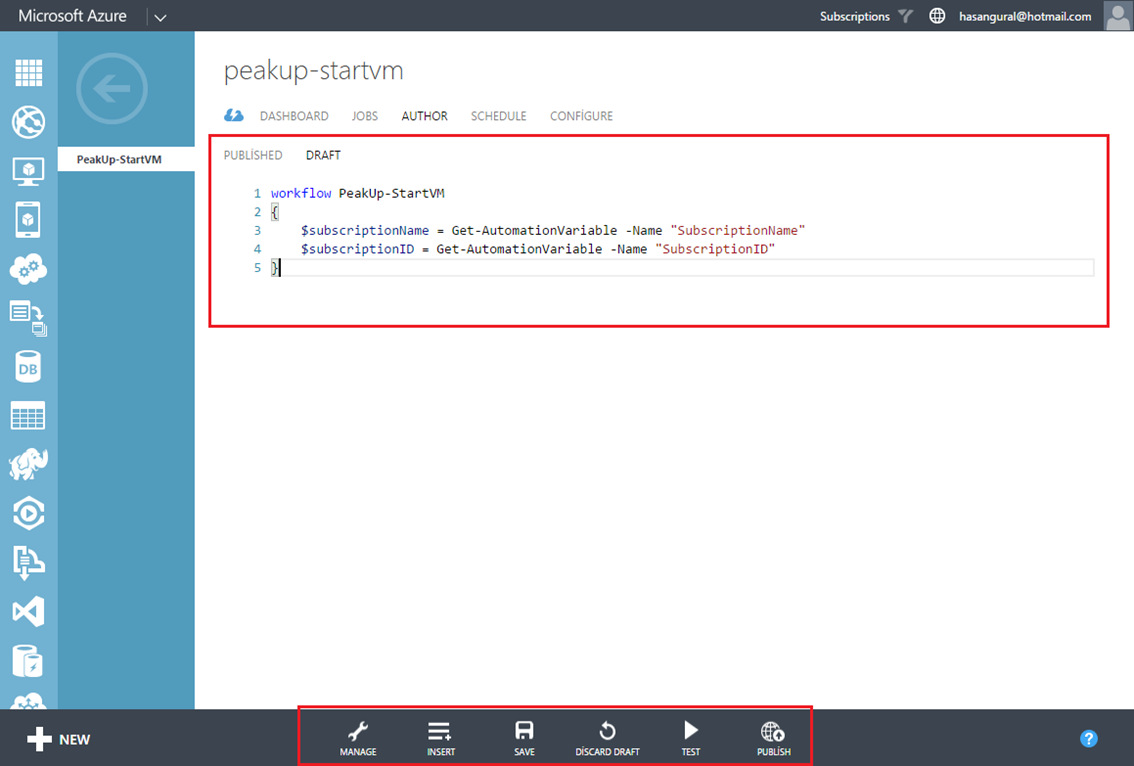Open Visual Studio Online icon in sidebar

click(x=28, y=612)
